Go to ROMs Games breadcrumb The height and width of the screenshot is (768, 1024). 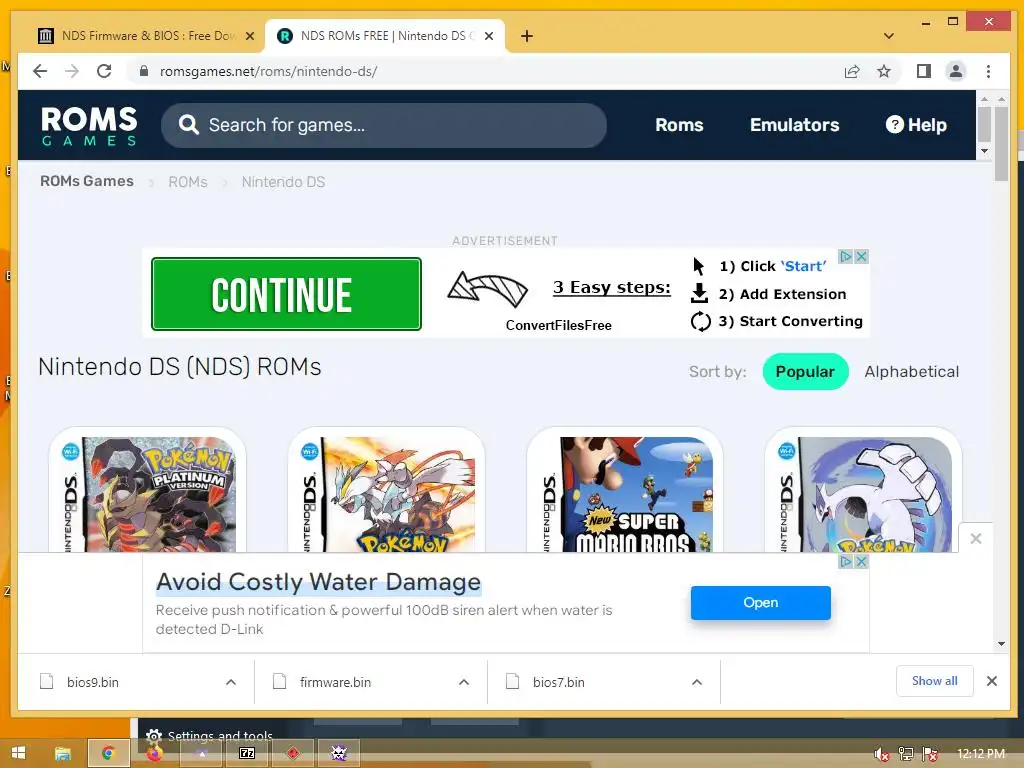[87, 182]
